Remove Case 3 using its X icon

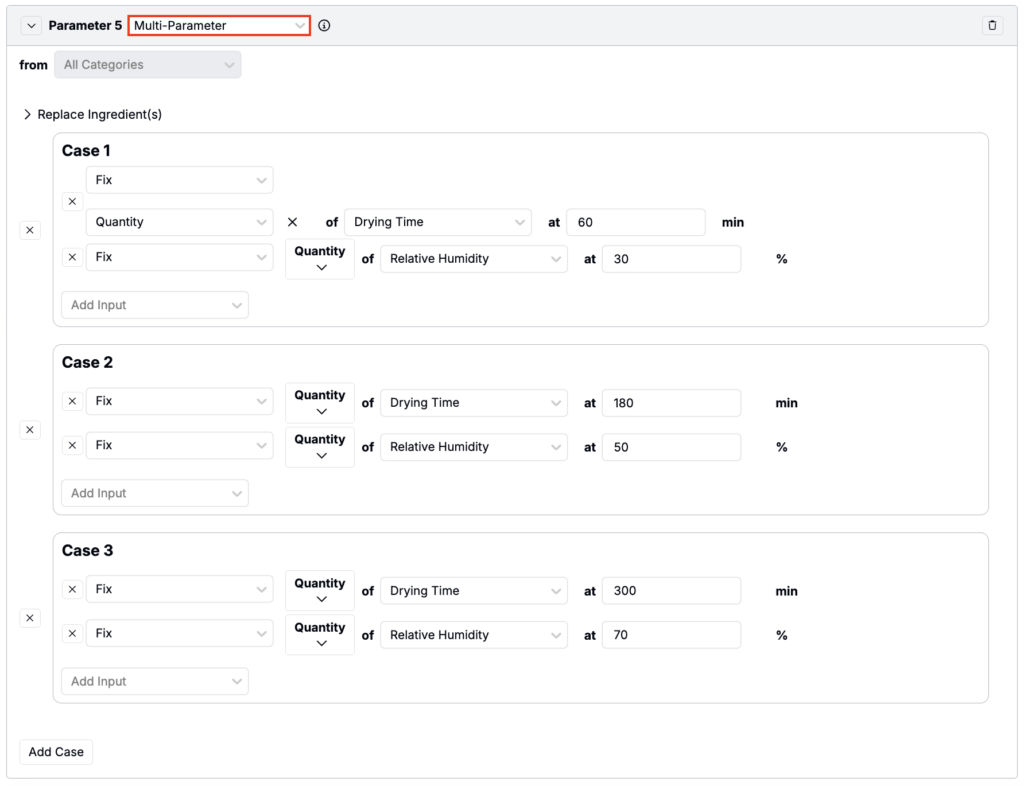click(x=30, y=618)
